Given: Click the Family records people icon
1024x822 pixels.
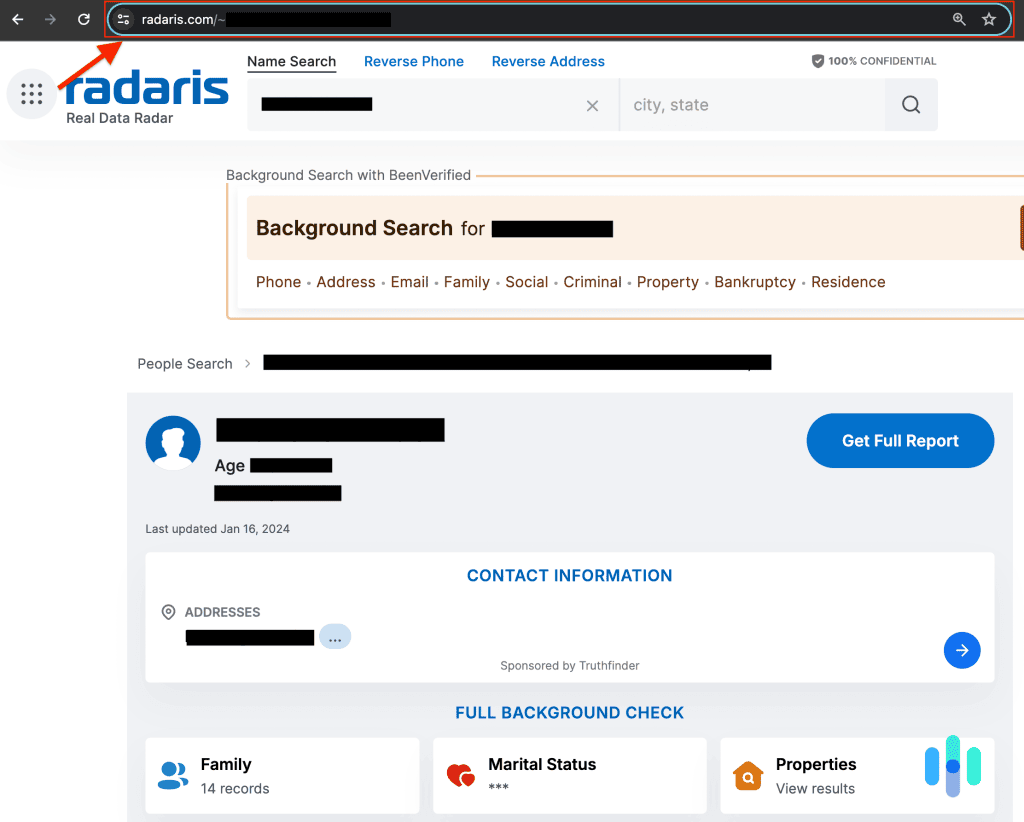Looking at the screenshot, I should (172, 775).
